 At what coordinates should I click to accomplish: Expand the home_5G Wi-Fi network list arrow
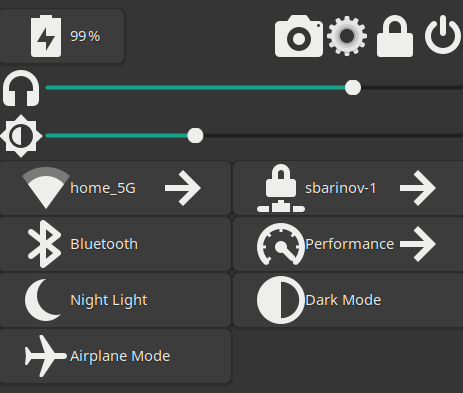coord(183,188)
